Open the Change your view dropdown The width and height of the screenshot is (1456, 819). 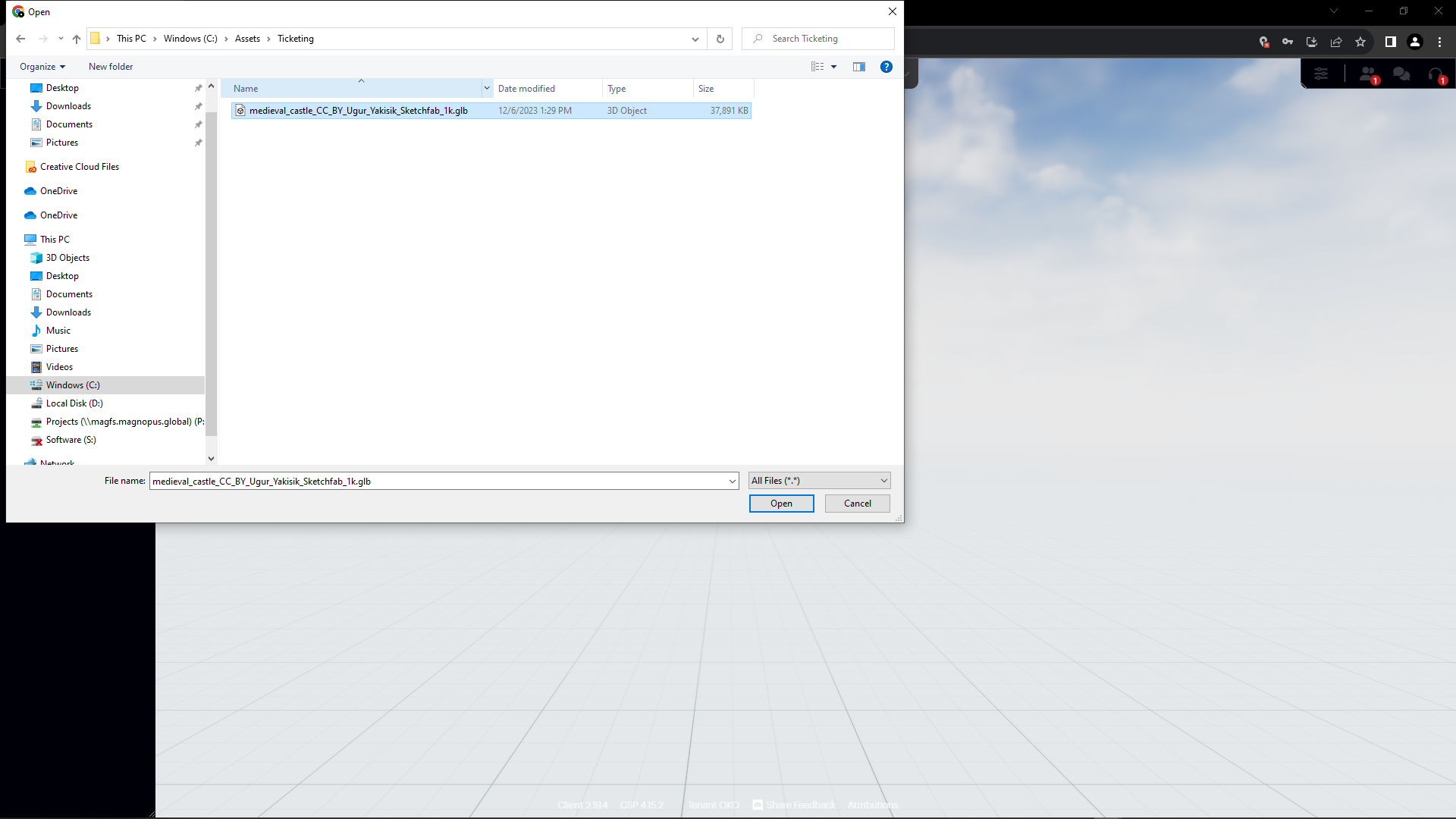point(833,67)
